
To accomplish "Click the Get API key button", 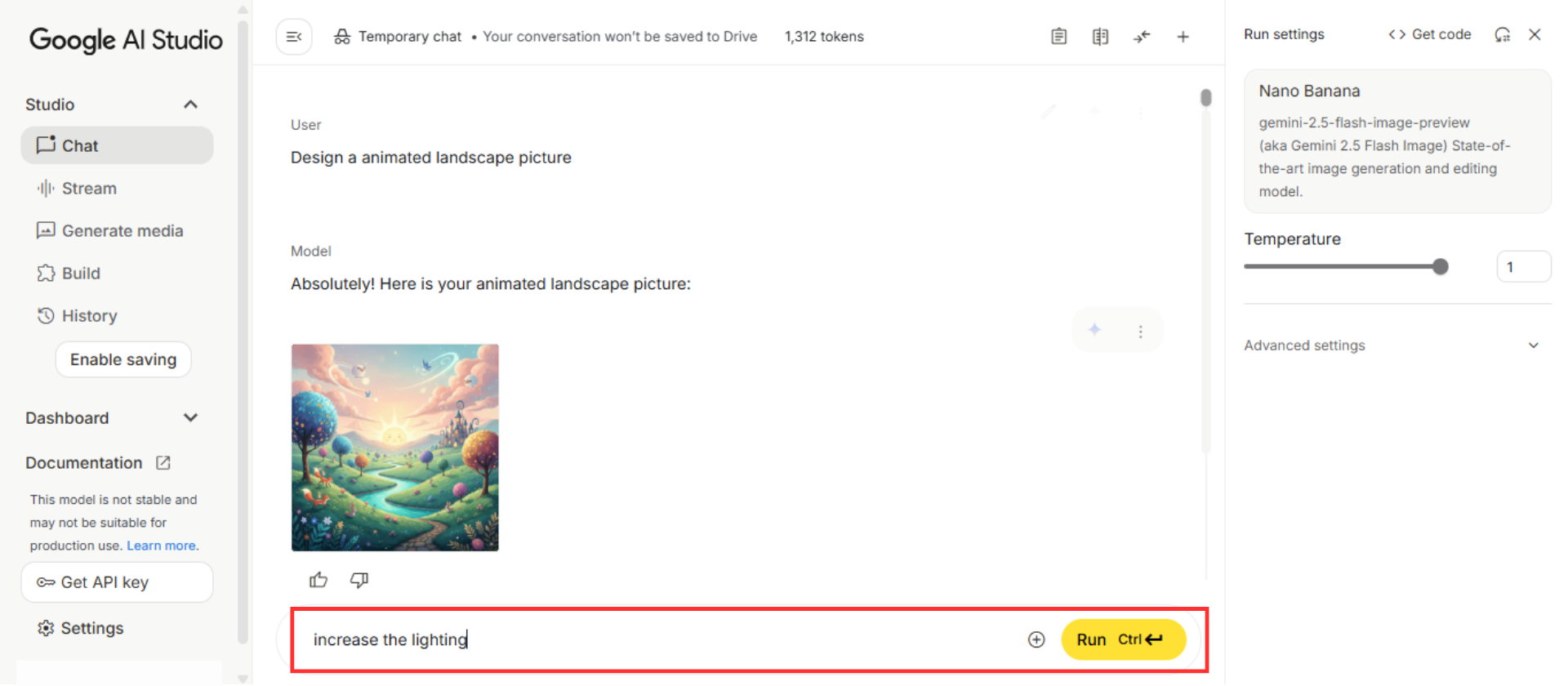I will click(x=117, y=582).
